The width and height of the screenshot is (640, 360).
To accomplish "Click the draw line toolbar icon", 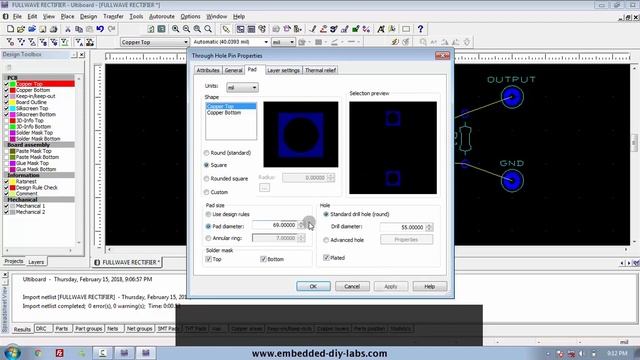I will click(x=313, y=29).
